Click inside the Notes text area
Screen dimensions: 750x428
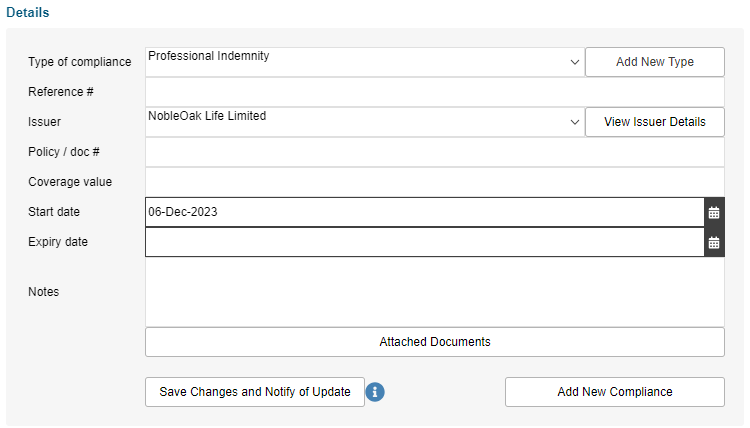click(435, 292)
